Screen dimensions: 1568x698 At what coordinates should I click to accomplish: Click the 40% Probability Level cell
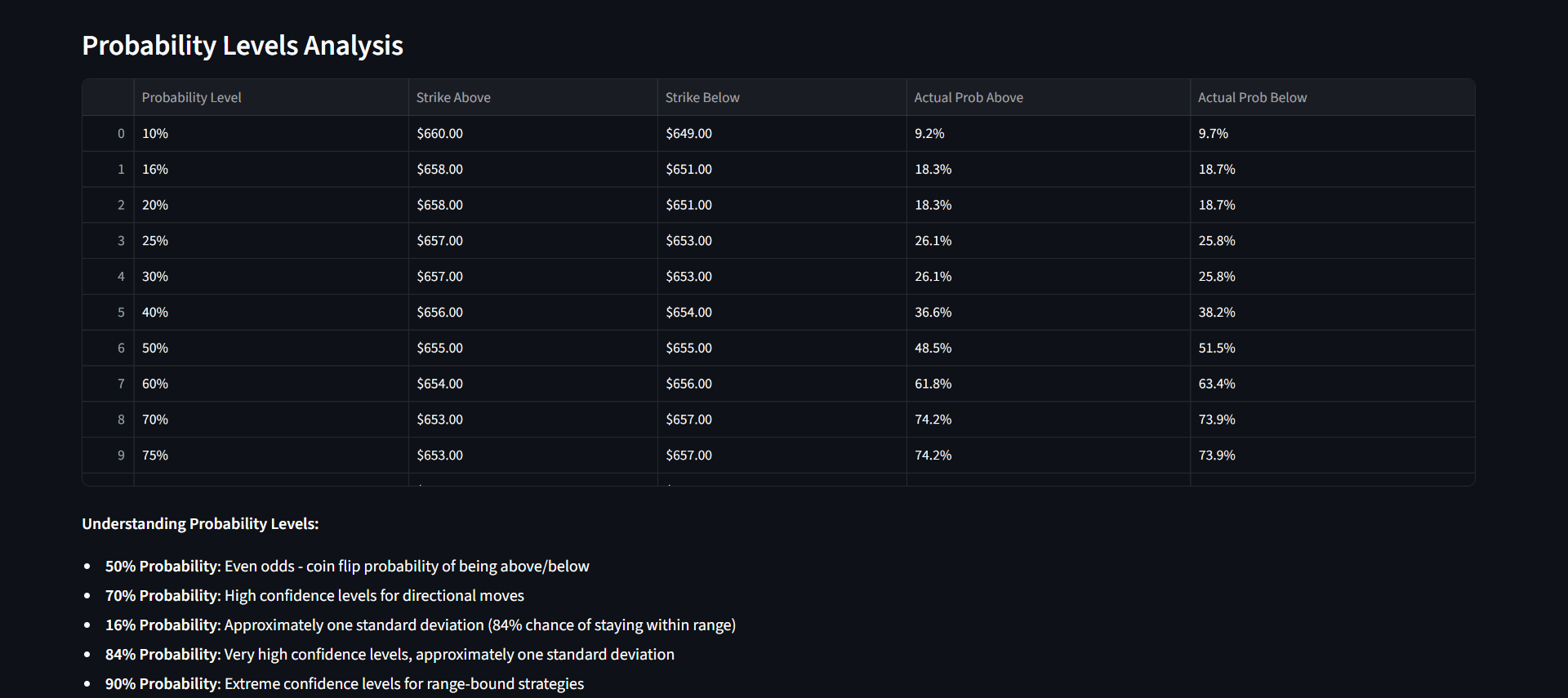pyautogui.click(x=155, y=313)
